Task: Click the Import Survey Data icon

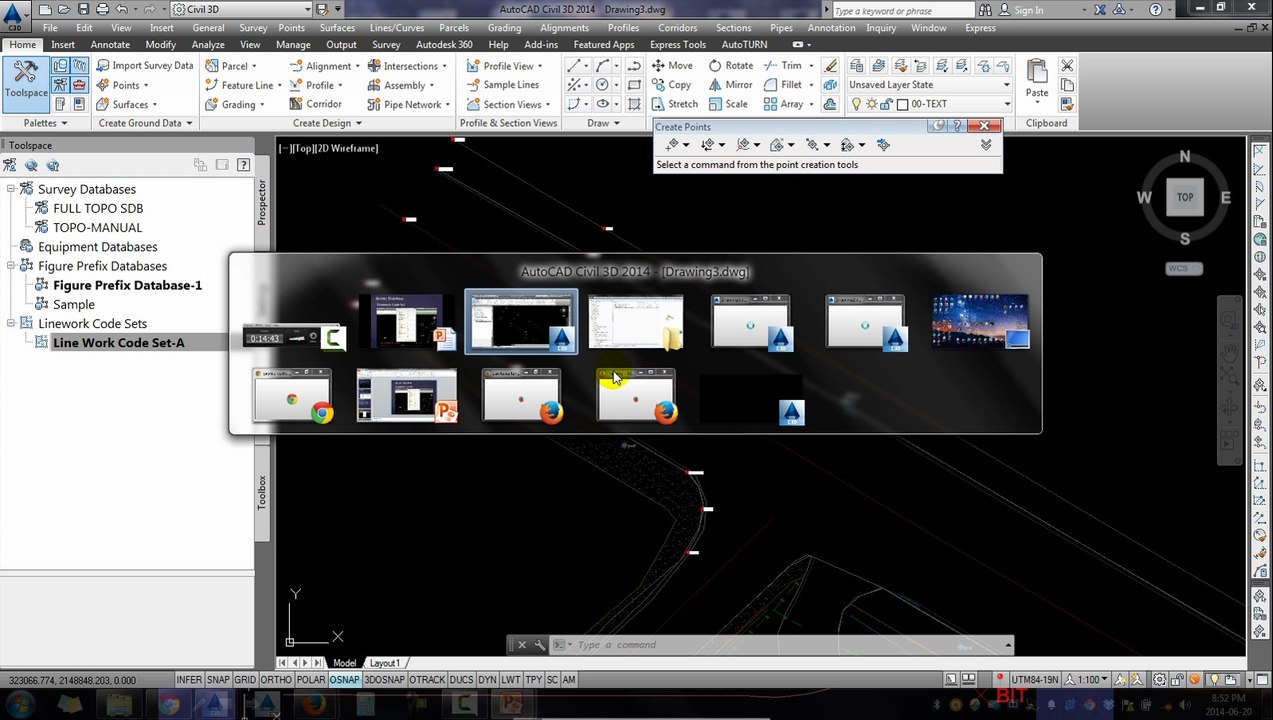Action: click(103, 66)
